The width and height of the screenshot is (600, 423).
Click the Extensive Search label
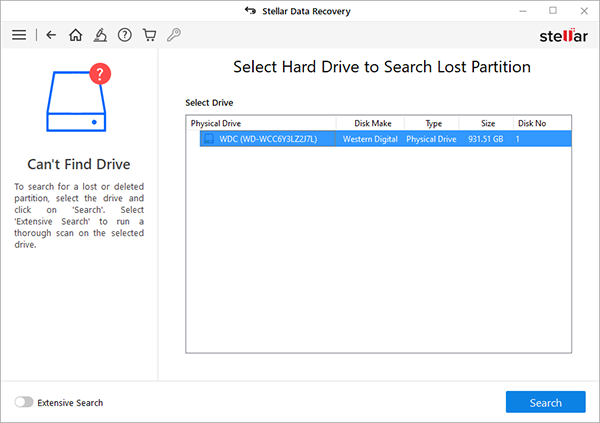tap(70, 403)
